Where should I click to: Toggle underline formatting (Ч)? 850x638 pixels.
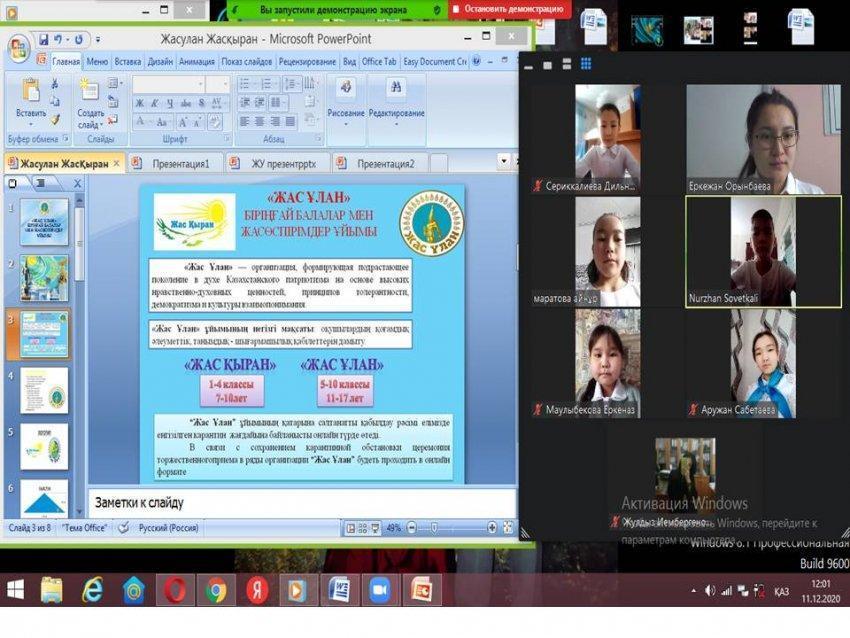coord(170,103)
